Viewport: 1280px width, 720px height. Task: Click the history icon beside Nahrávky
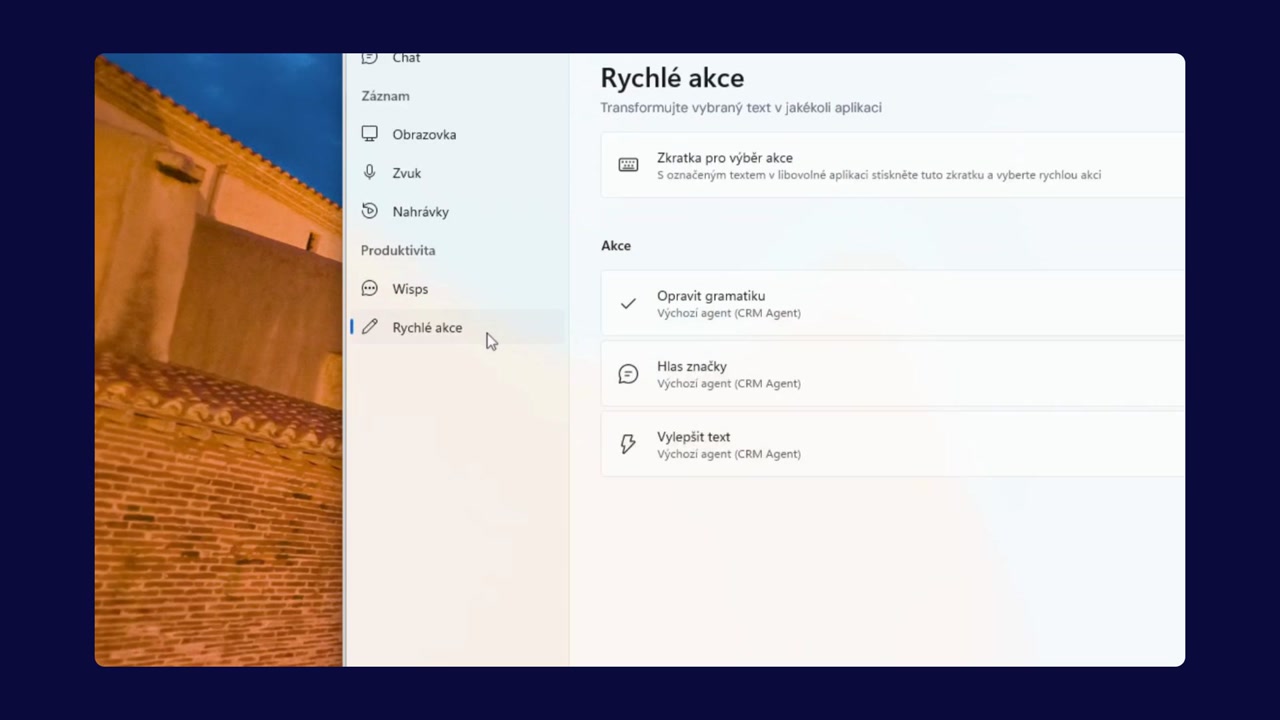[x=370, y=211]
